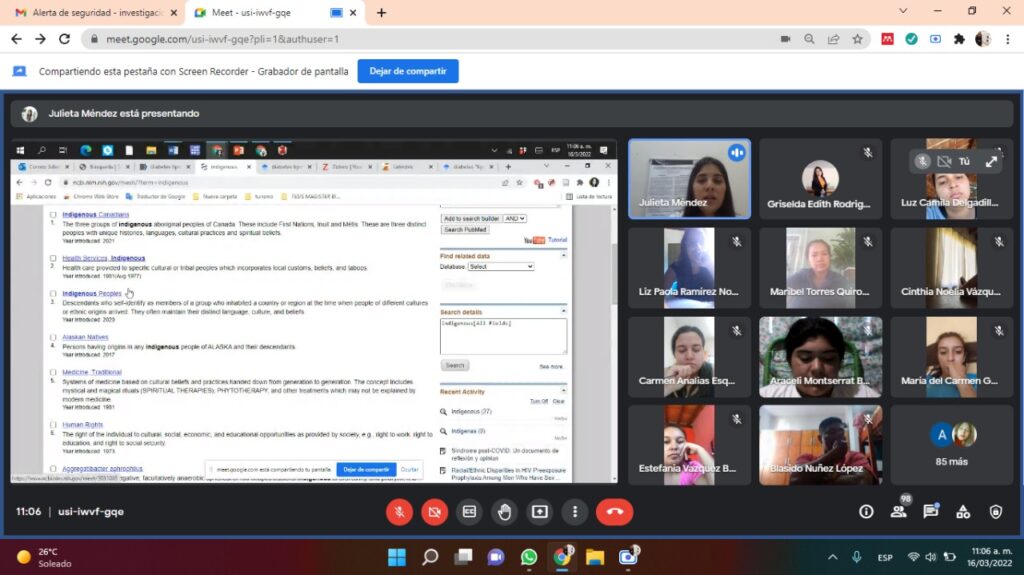Click camera-off icon on the Tú tile
The height and width of the screenshot is (575, 1024).
point(944,161)
